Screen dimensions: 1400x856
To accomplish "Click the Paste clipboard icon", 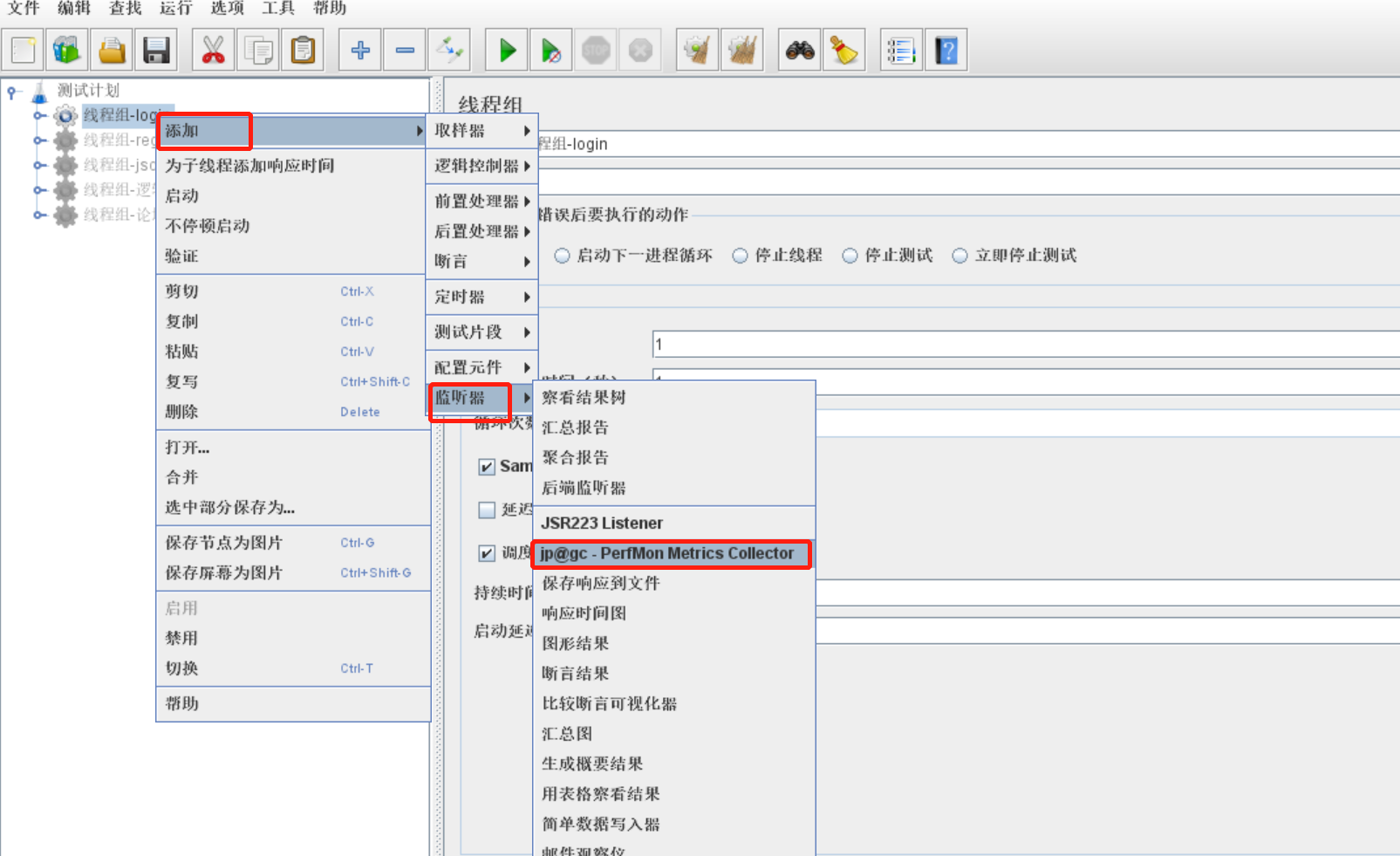I will [x=303, y=50].
